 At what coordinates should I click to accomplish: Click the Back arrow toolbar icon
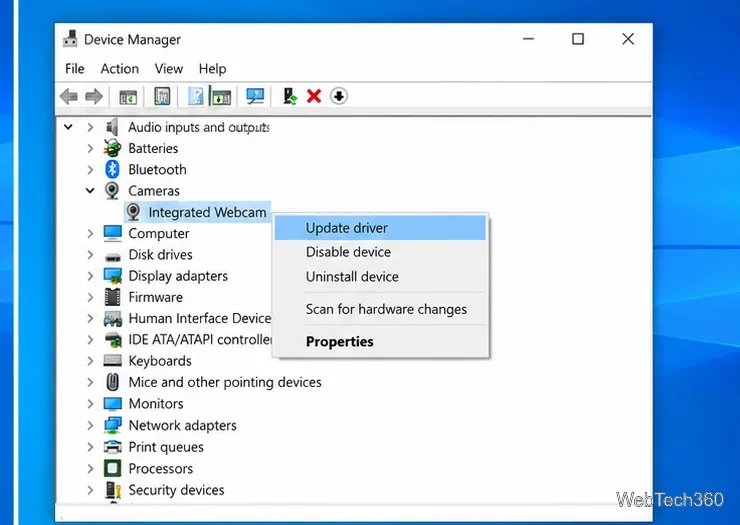pos(69,96)
